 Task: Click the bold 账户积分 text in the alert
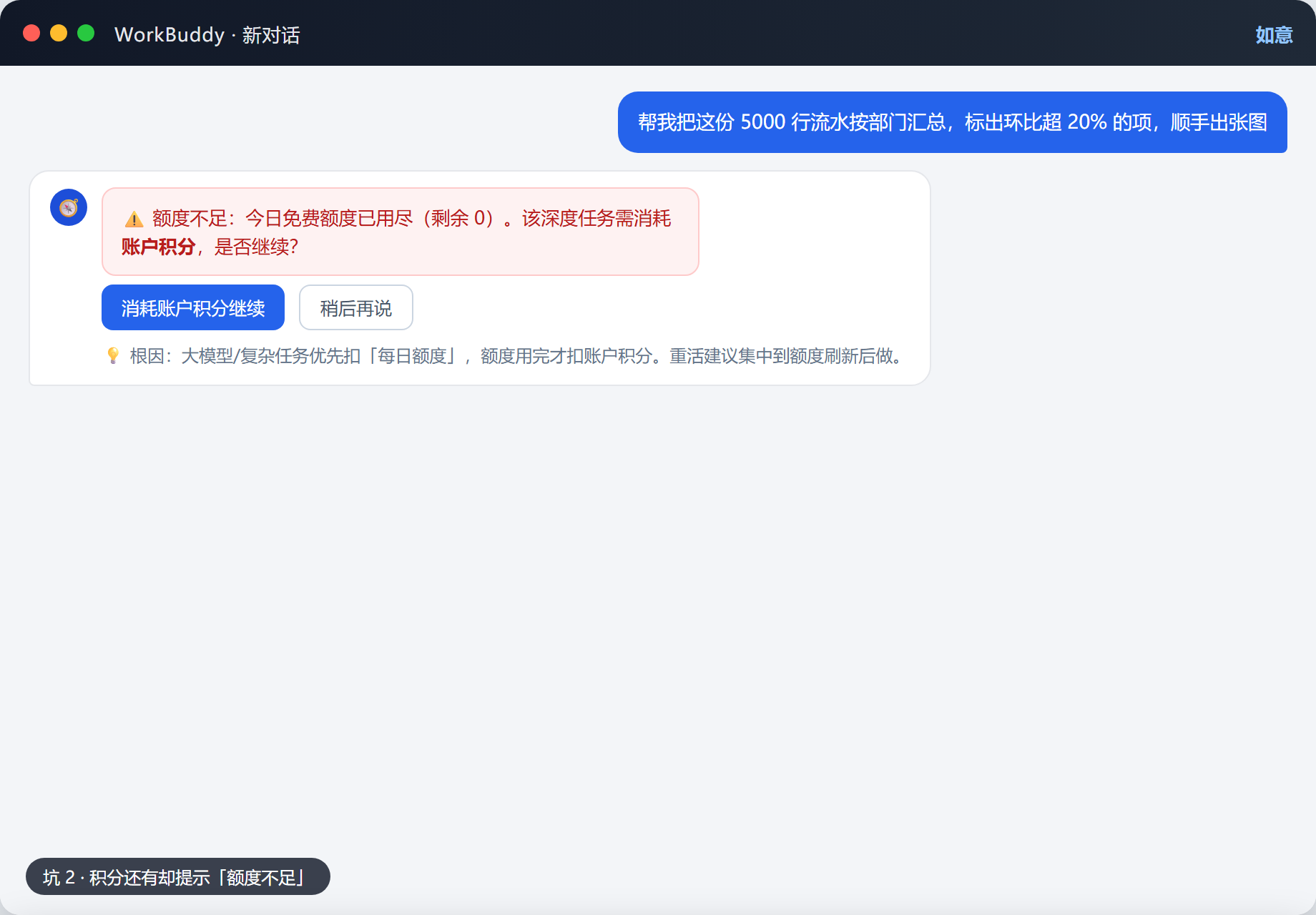click(159, 247)
